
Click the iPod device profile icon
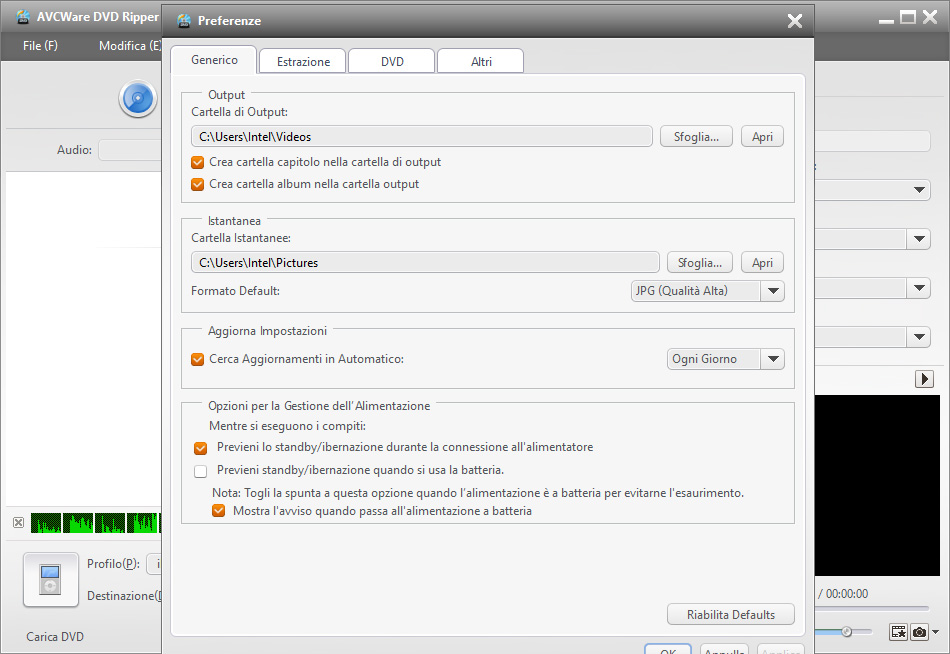coord(50,580)
